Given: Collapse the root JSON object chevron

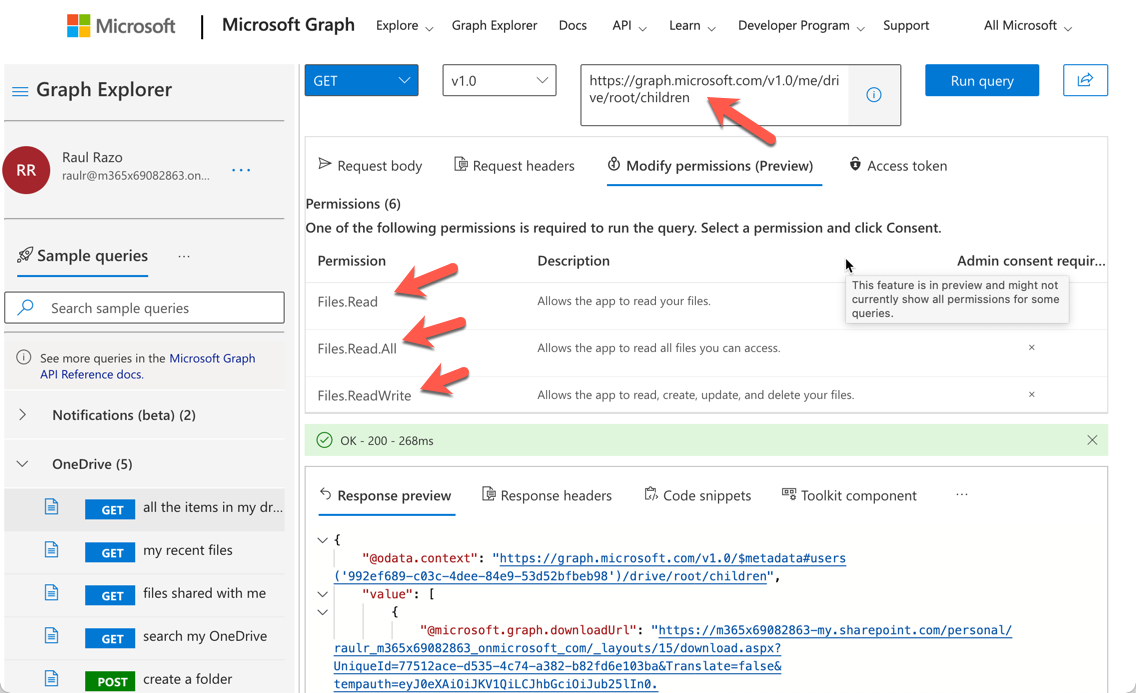Looking at the screenshot, I should [x=322, y=540].
